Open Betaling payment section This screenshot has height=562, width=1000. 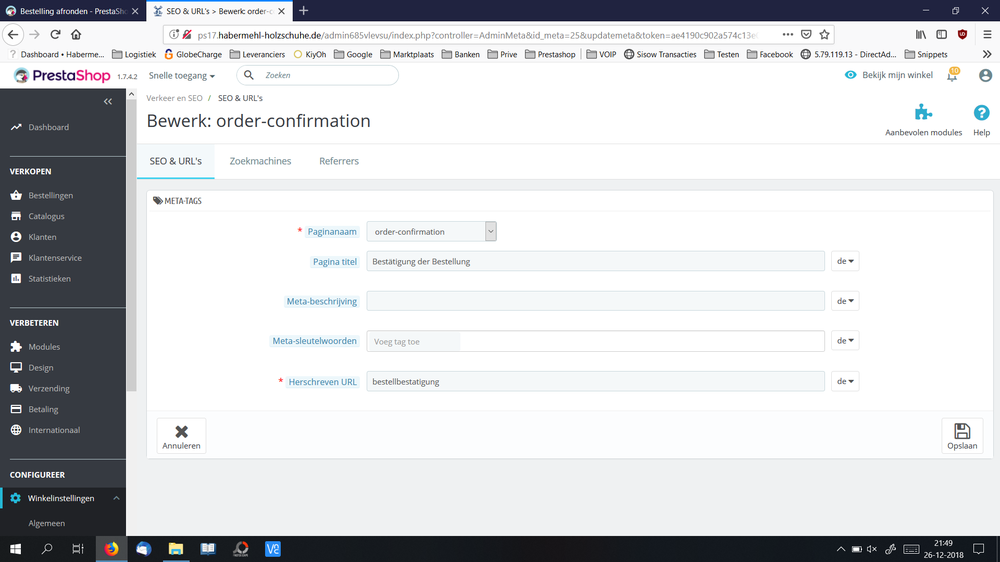click(43, 409)
